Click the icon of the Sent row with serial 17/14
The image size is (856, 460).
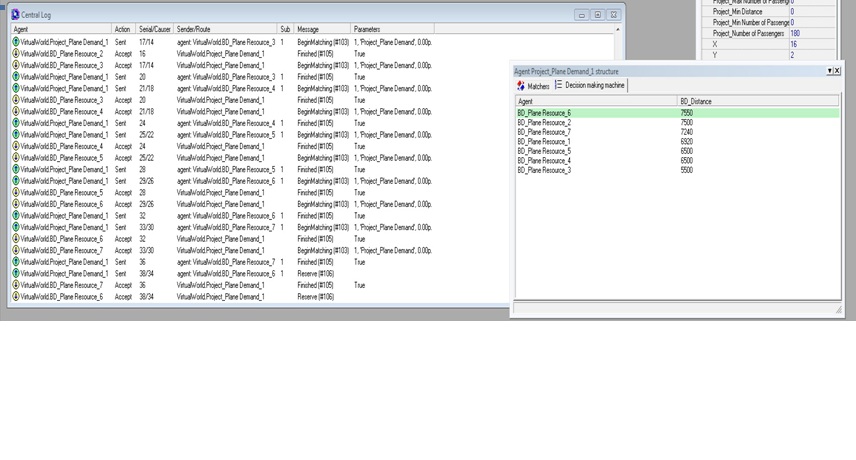(16, 42)
